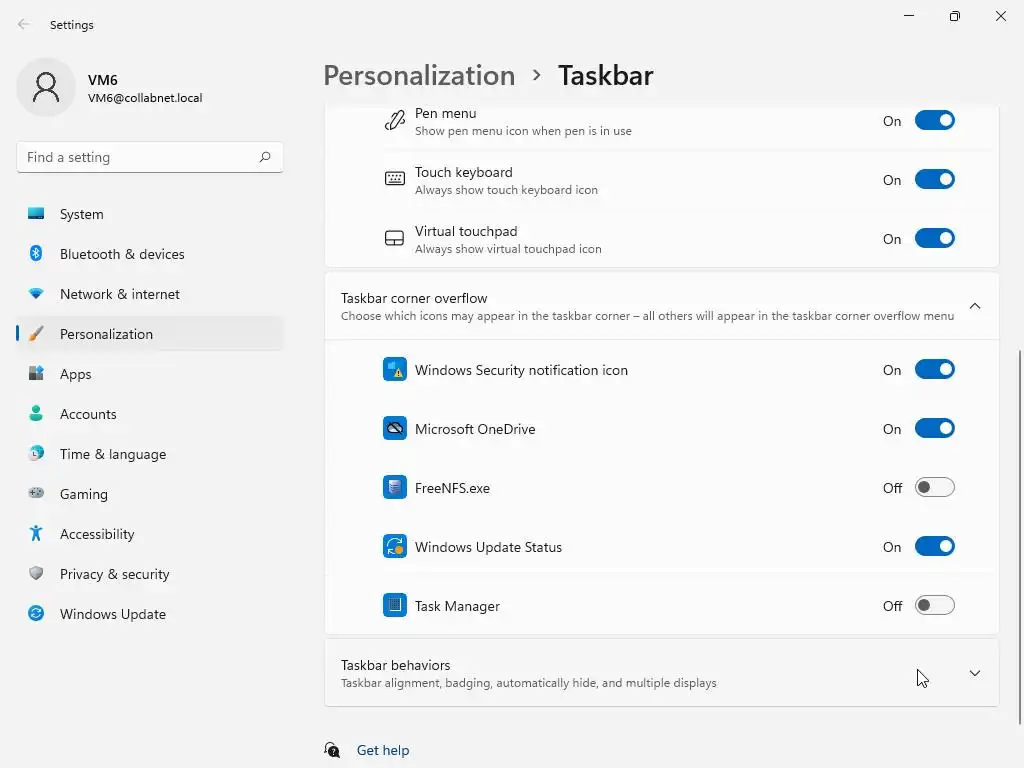Navigate back to Personalization breadcrumb
Screen dimensions: 1024x768
419,76
